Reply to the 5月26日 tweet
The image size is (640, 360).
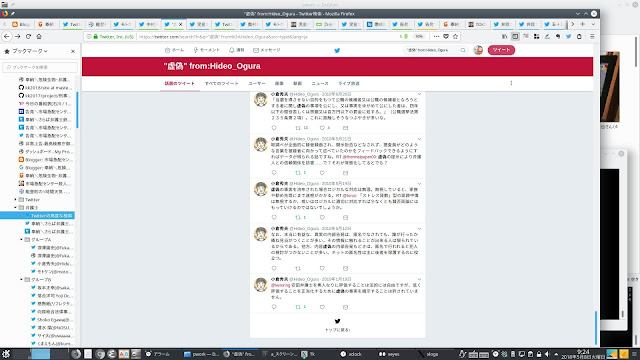[x=274, y=128]
